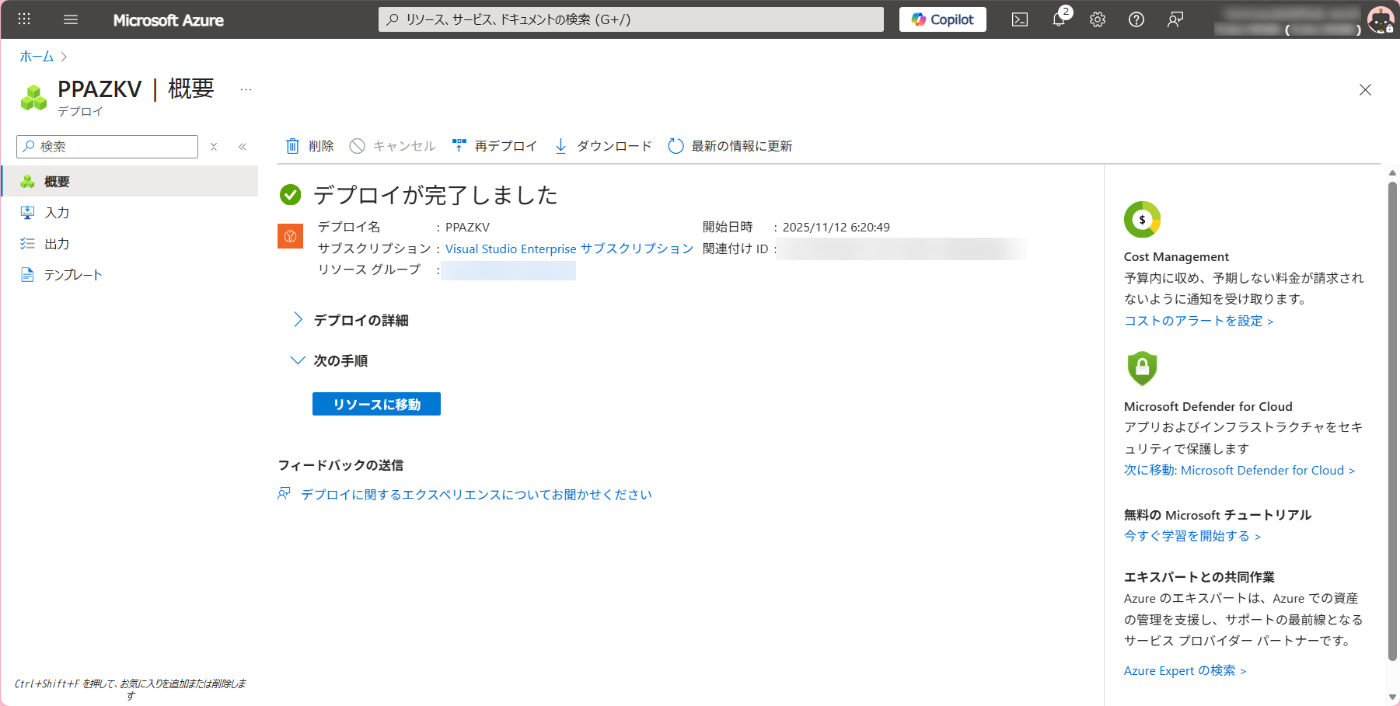1400x706 pixels.
Task: Open the portal hamburger menu
Action: [70, 19]
